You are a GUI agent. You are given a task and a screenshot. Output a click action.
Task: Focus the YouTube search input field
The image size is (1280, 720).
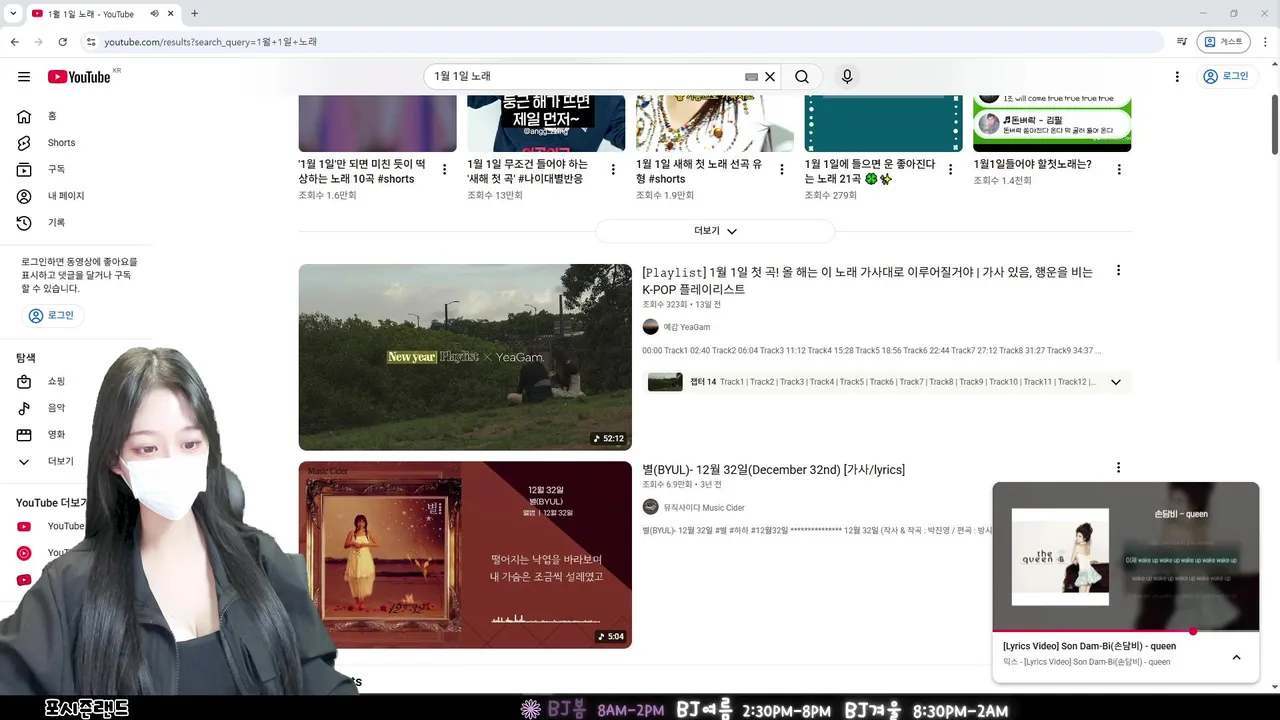pyautogui.click(x=585, y=77)
